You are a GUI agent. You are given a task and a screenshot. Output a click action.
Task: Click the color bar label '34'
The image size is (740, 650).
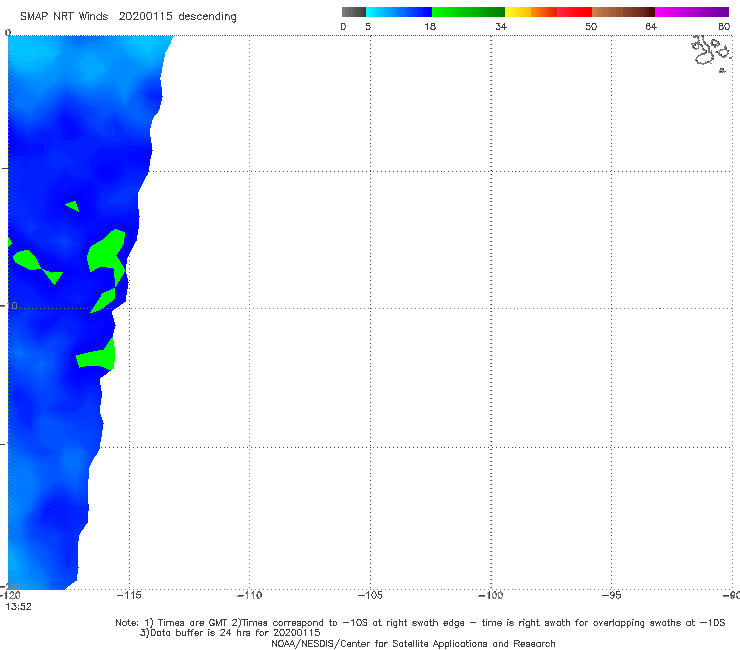click(x=501, y=26)
